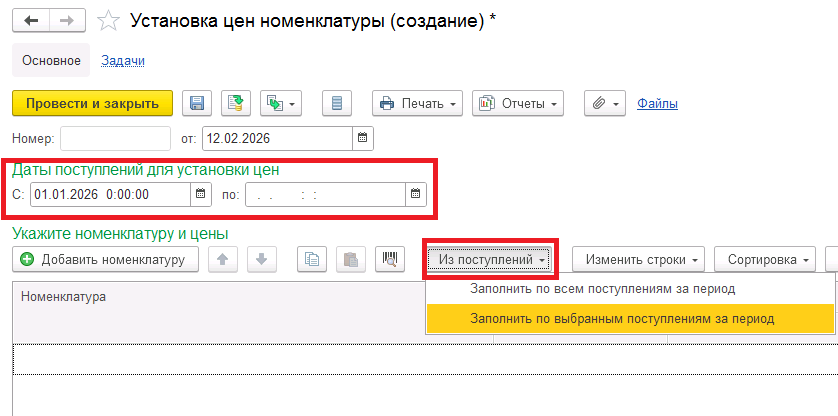Viewport: 838px width, 416px height.
Task: Open the create-based-on dropdown button
Action: (x=281, y=103)
